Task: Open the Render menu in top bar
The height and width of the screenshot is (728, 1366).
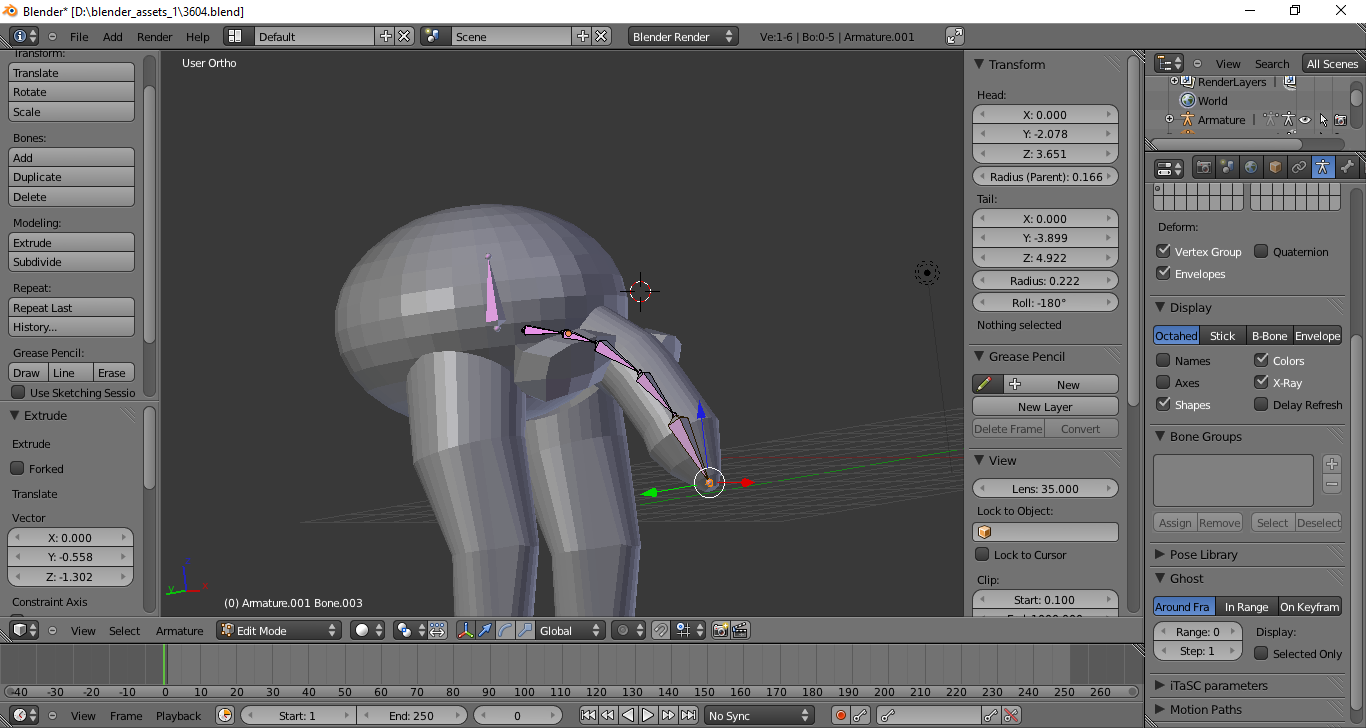Action: click(155, 37)
